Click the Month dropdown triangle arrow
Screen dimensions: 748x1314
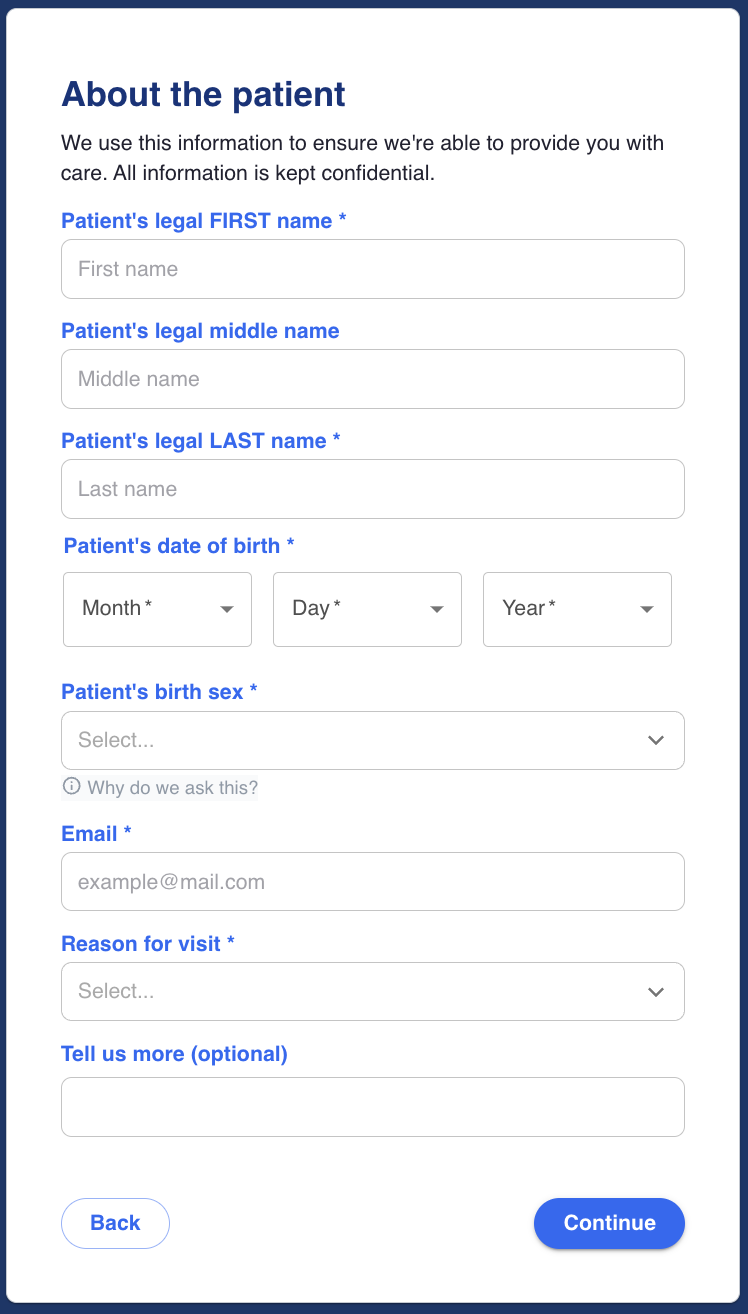[x=227, y=609]
